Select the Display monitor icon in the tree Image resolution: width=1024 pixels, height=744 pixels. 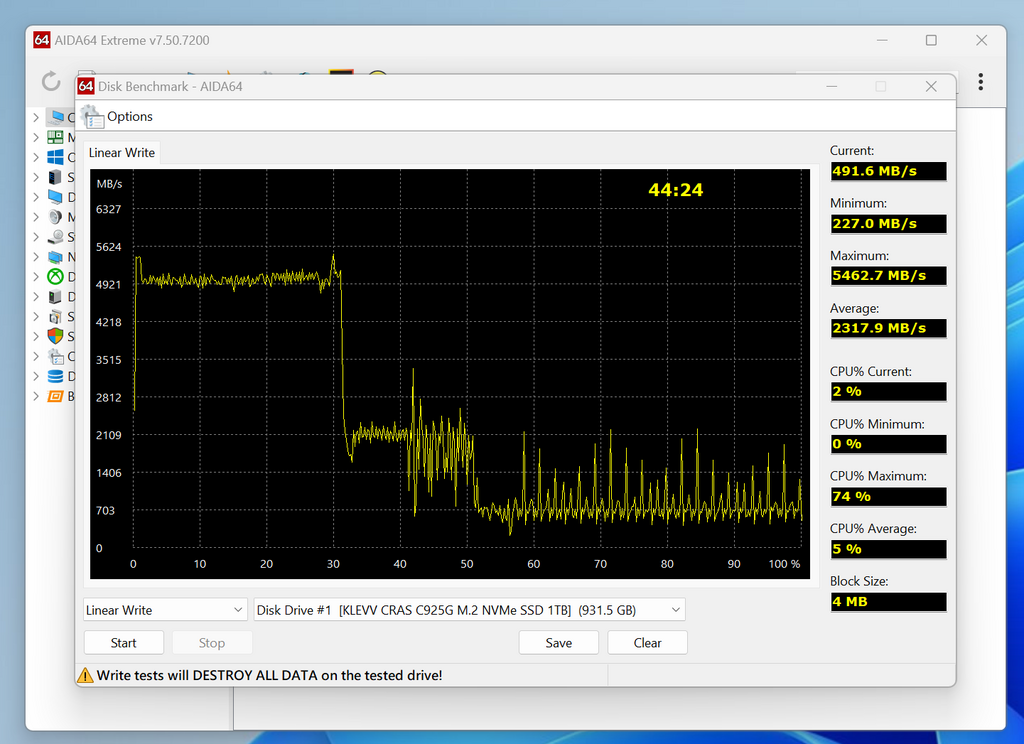pos(56,197)
